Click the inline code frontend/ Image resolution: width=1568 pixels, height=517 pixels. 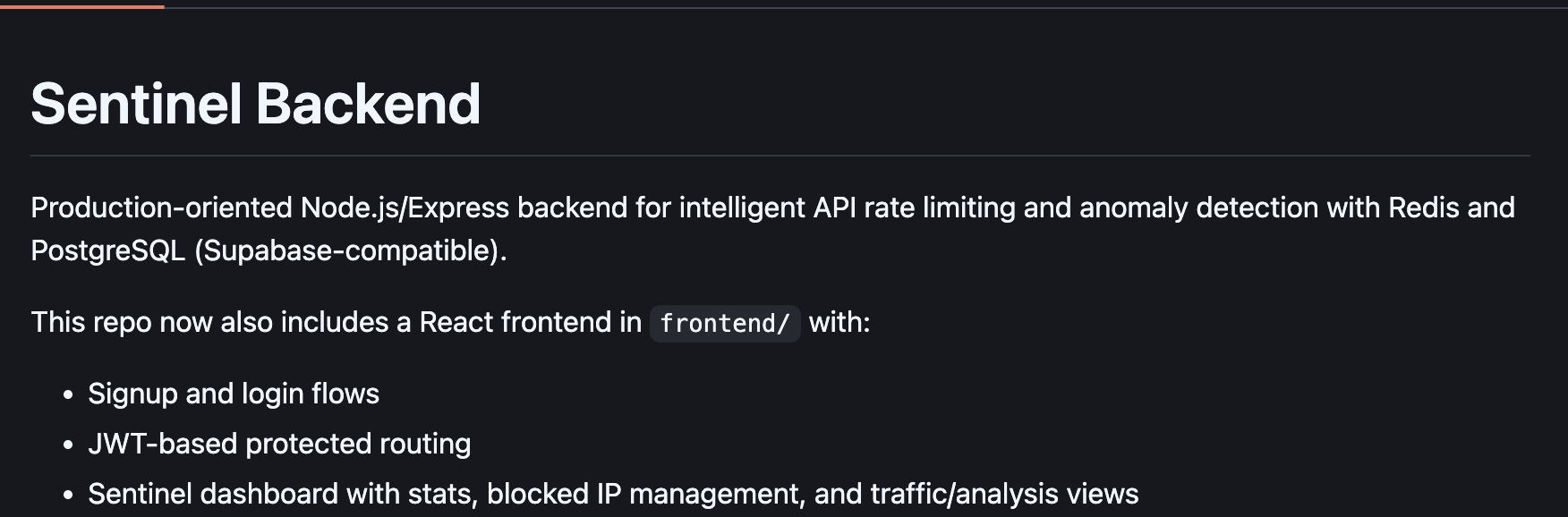(x=725, y=323)
